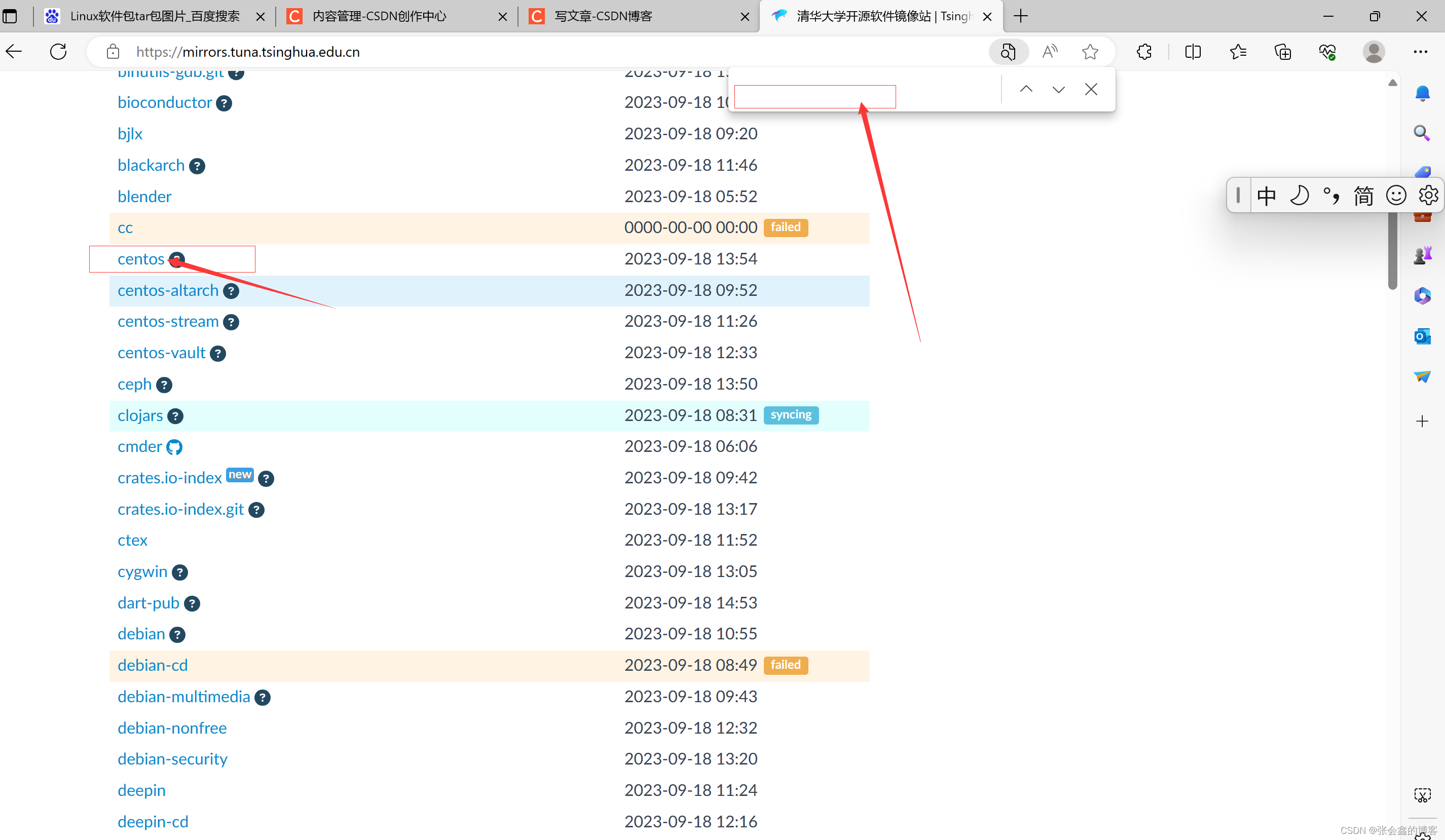Click the browser back arrow
The image size is (1445, 840).
tap(14, 52)
